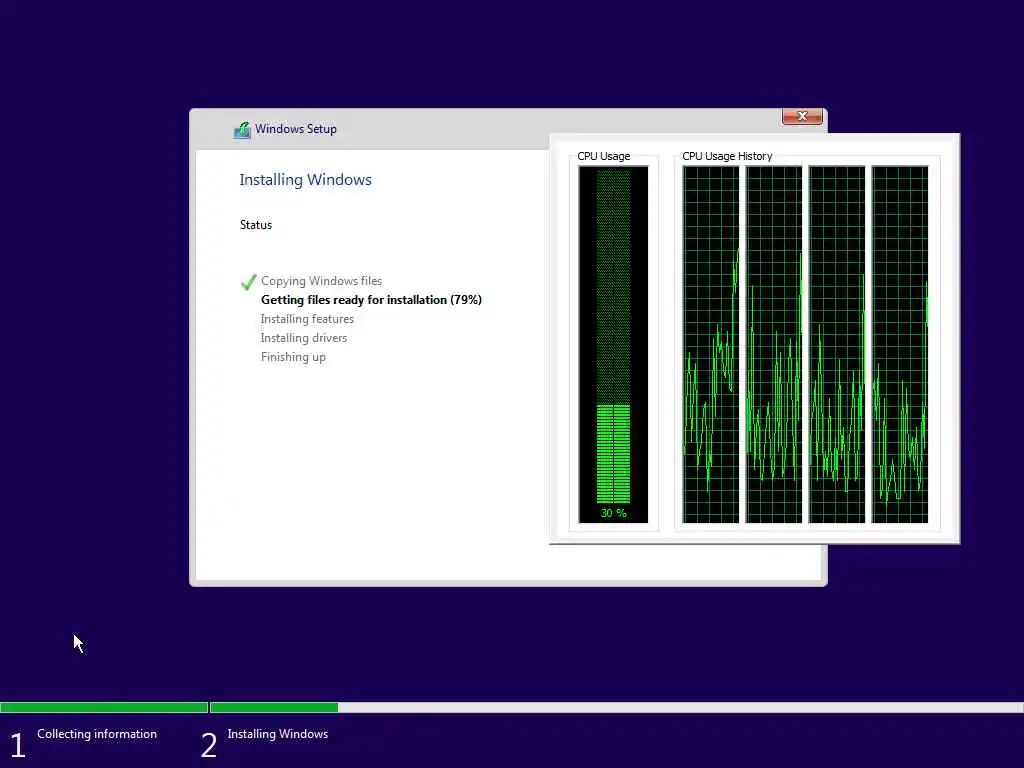Click the green checkmark beside Copying Windows files
1024x768 pixels.
point(248,281)
